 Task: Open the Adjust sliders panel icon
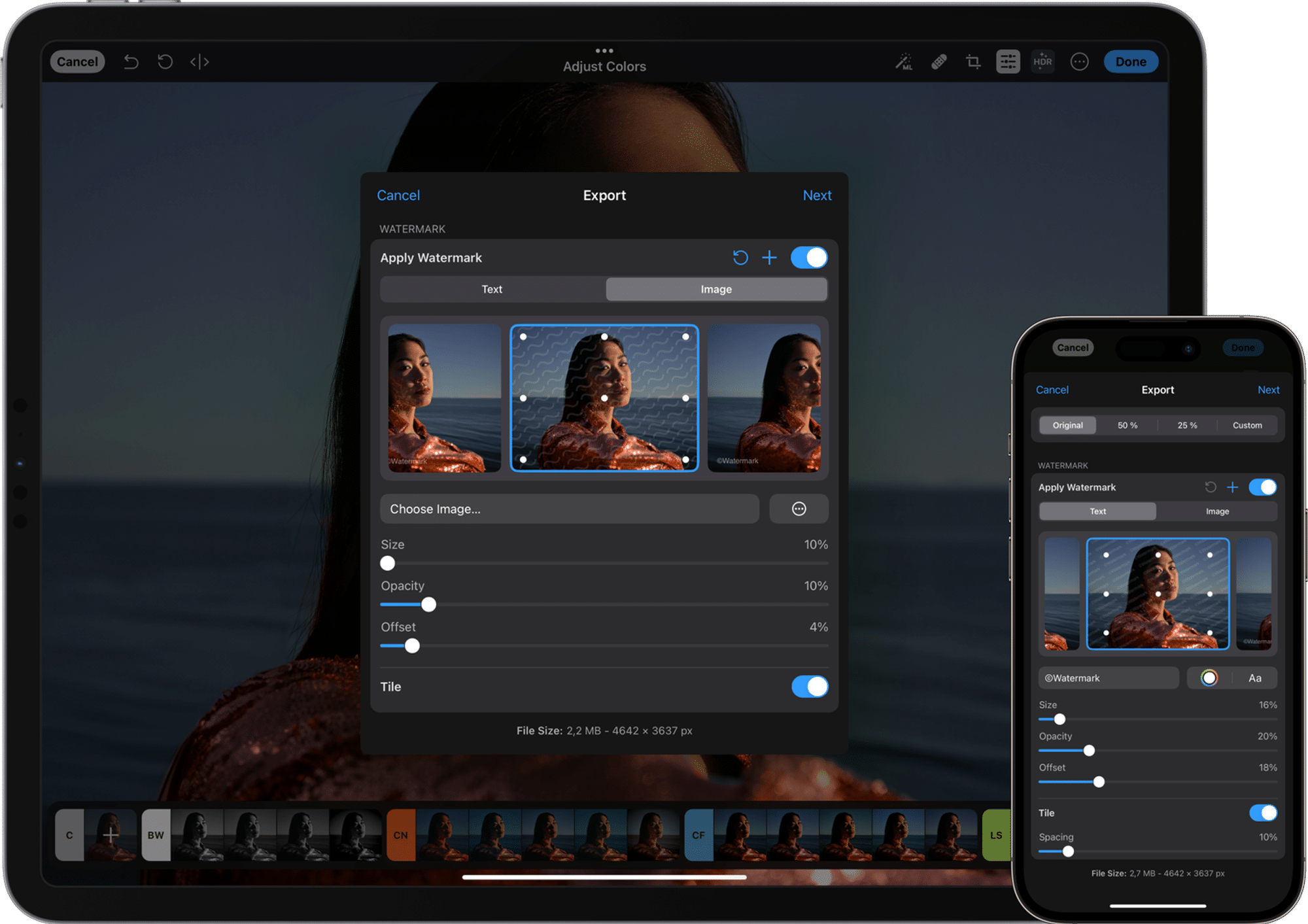coord(1008,61)
